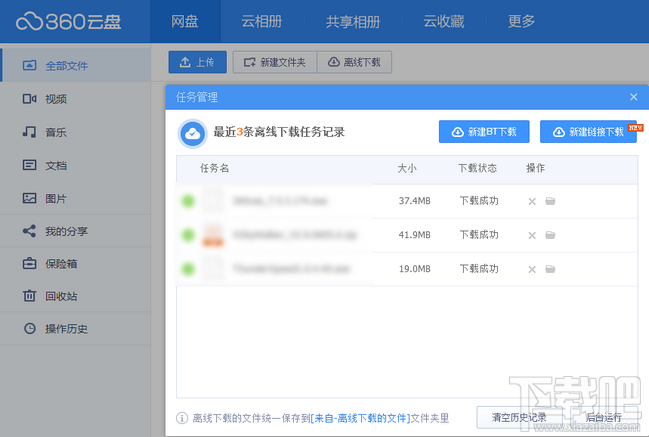Click the 任务名 column header
This screenshot has width=649, height=437.
pyautogui.click(x=214, y=168)
